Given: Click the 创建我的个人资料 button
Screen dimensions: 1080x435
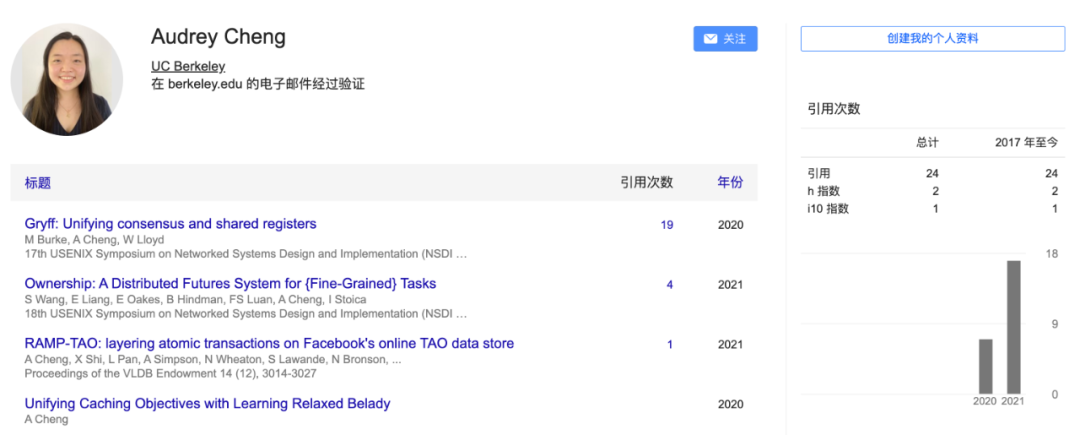Looking at the screenshot, I should (x=932, y=39).
